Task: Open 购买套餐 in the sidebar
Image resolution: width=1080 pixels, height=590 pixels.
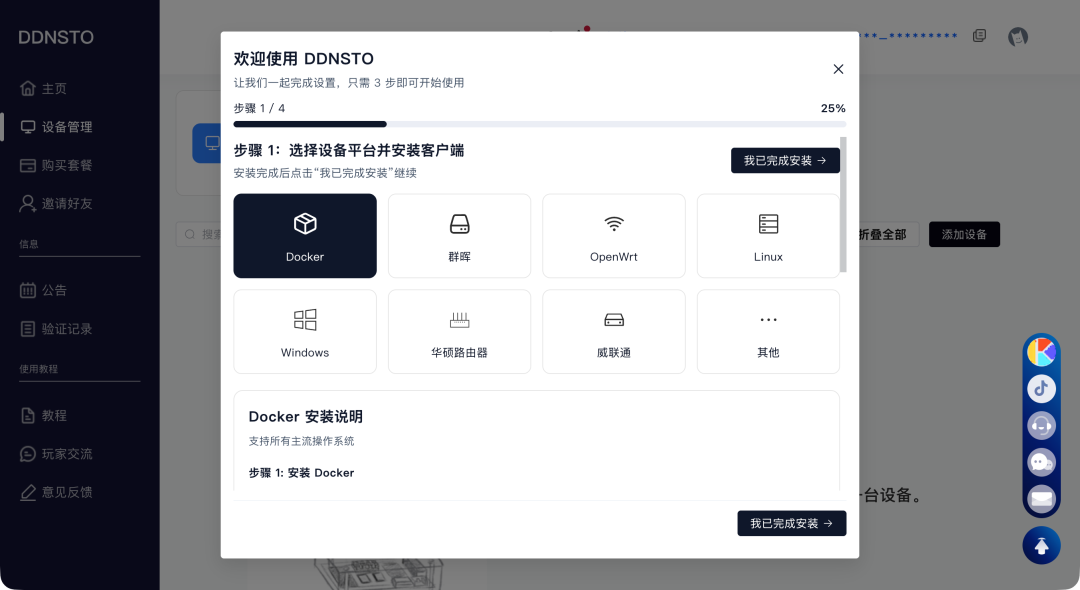Action: (x=66, y=165)
